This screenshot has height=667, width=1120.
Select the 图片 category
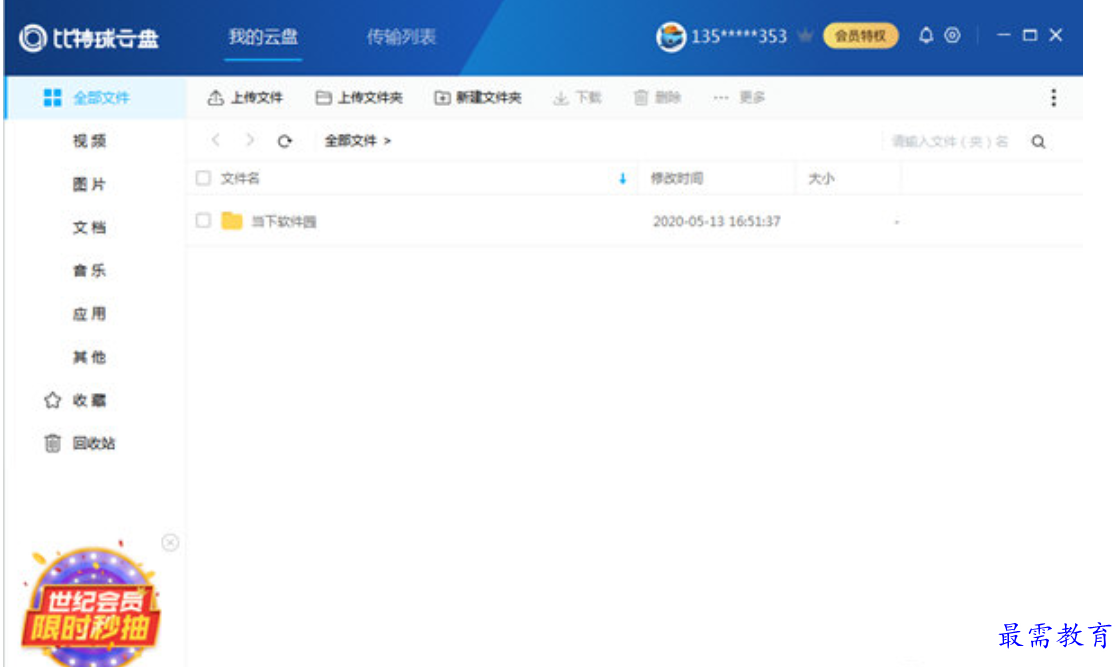point(89,184)
